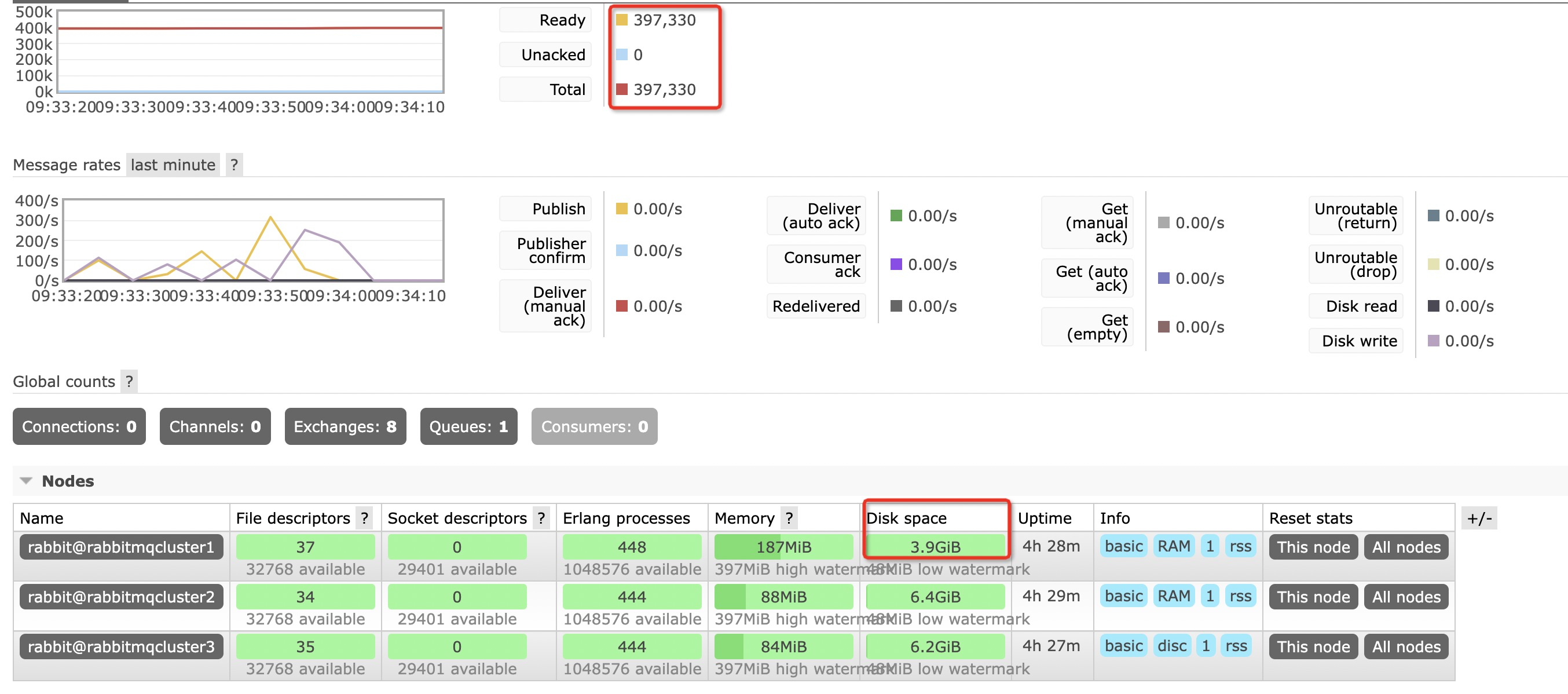
Task: Open File descriptors help question mark
Action: (x=365, y=518)
